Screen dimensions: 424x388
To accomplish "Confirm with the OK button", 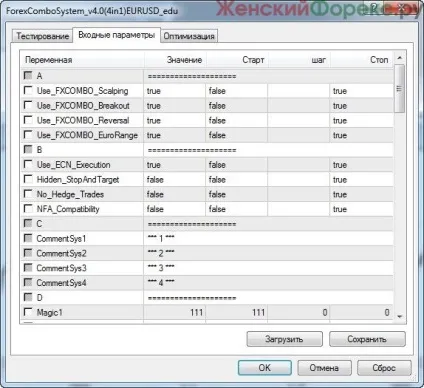I will click(265, 368).
